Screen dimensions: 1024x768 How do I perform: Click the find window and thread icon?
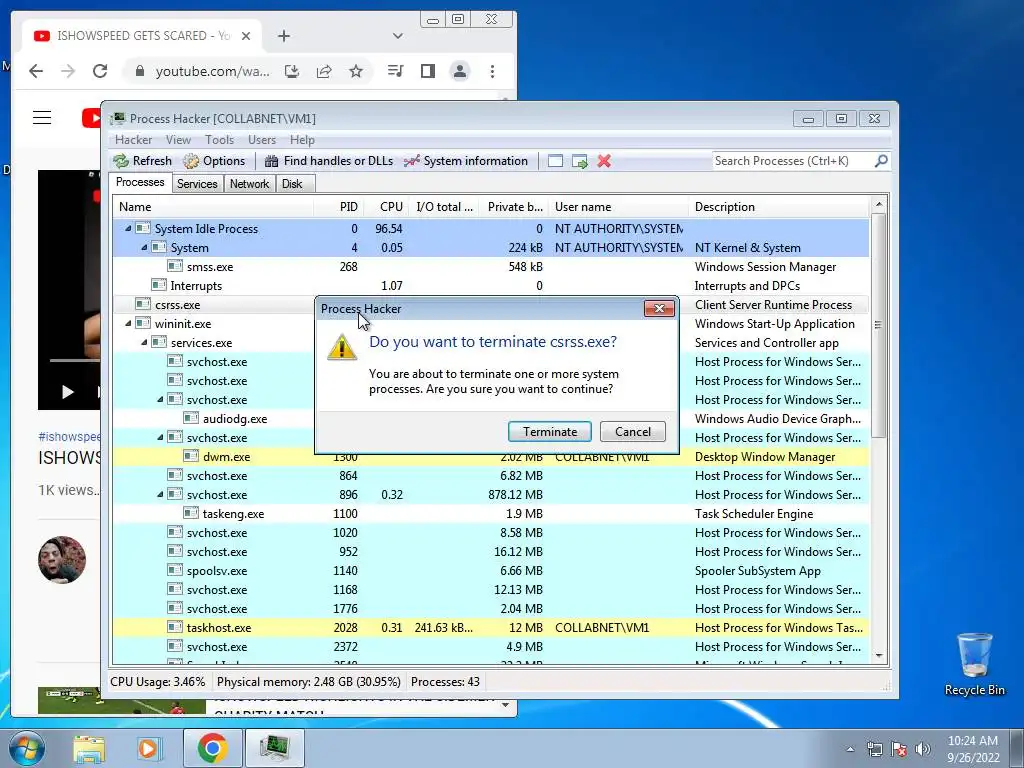pyautogui.click(x=579, y=161)
